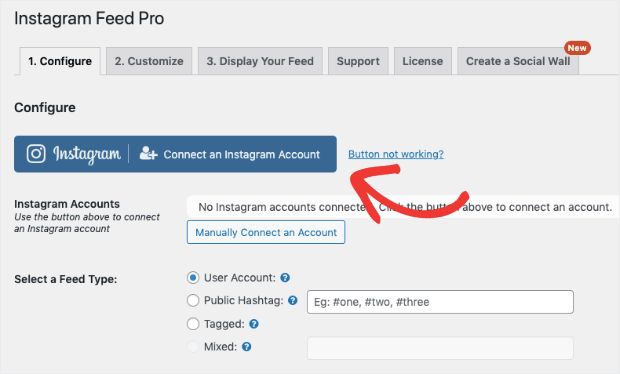Go to 3. Display Your Feed tab
620x374 pixels.
click(260, 61)
